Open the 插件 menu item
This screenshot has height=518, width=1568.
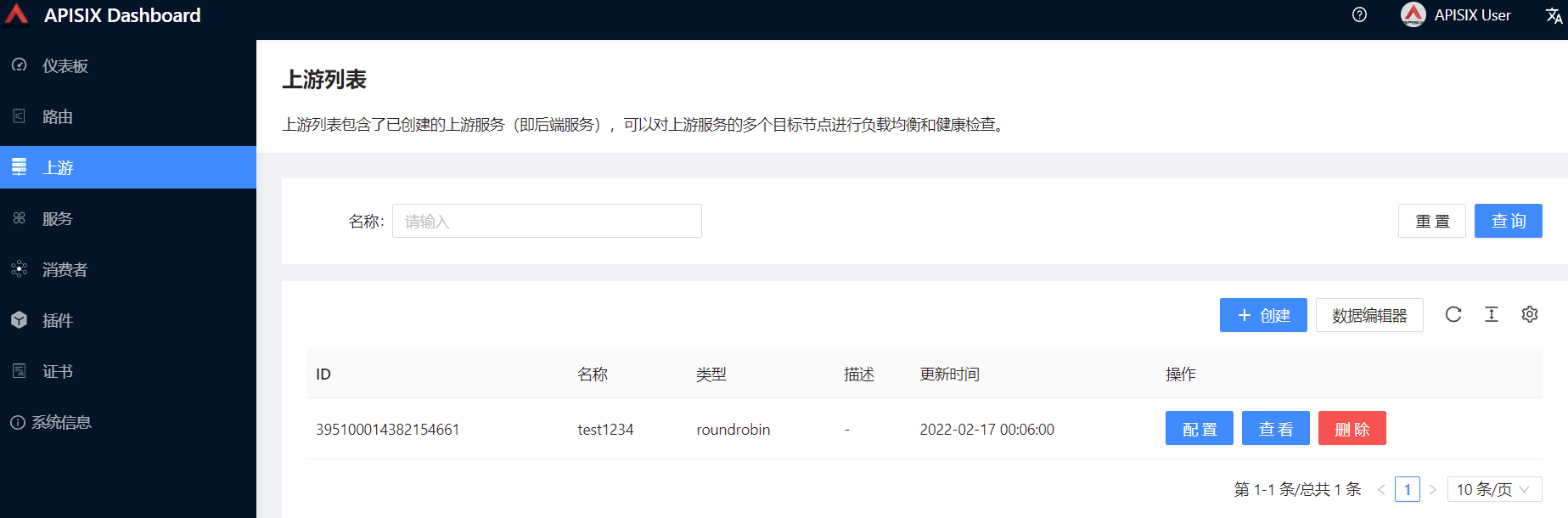pyautogui.click(x=128, y=320)
